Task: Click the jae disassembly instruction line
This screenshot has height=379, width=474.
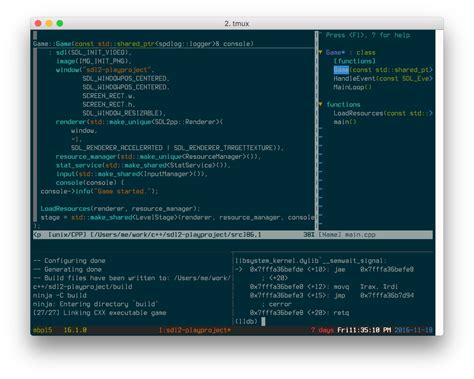Action: [324, 269]
